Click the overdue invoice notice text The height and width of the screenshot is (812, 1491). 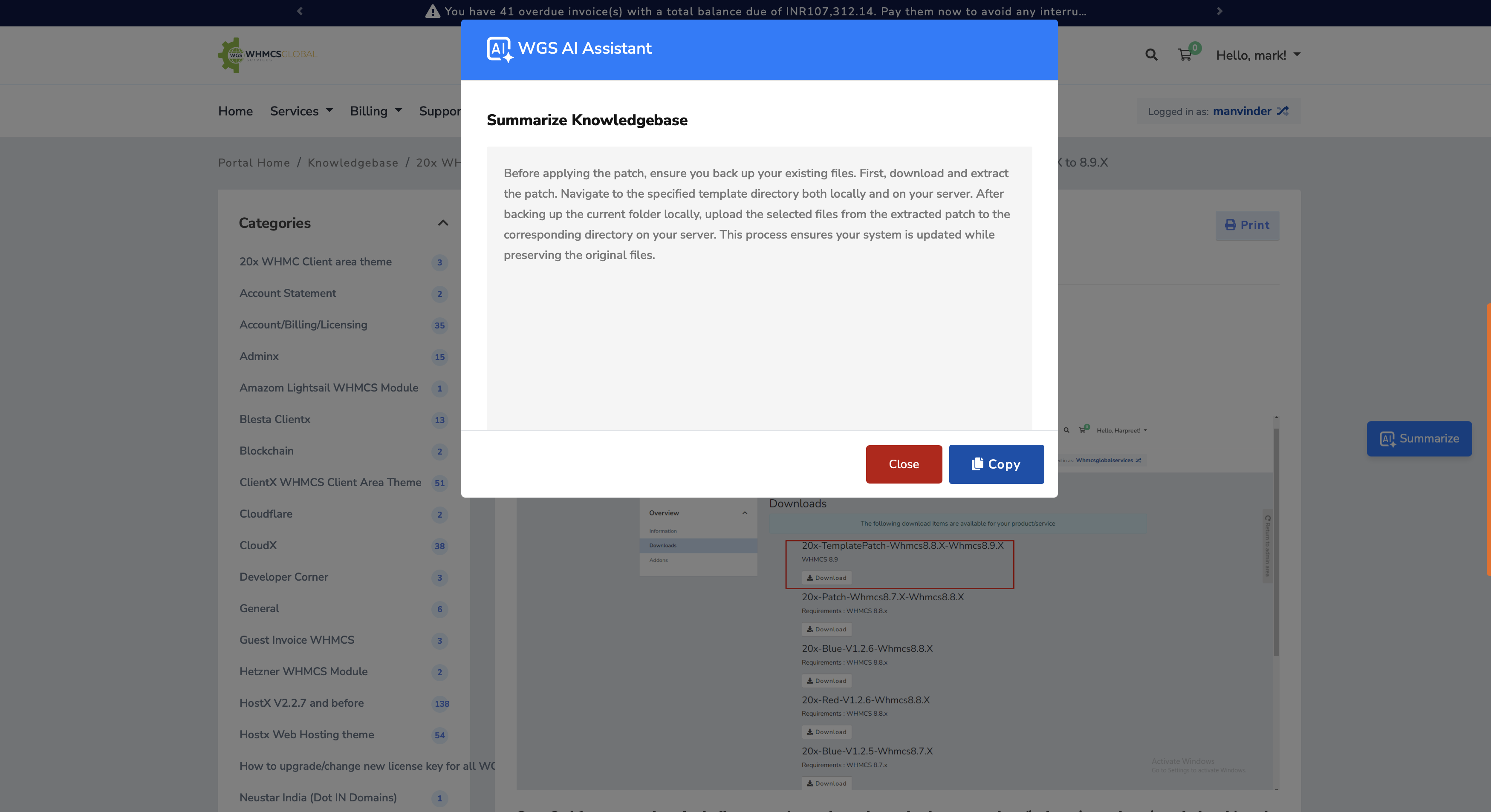pos(765,11)
